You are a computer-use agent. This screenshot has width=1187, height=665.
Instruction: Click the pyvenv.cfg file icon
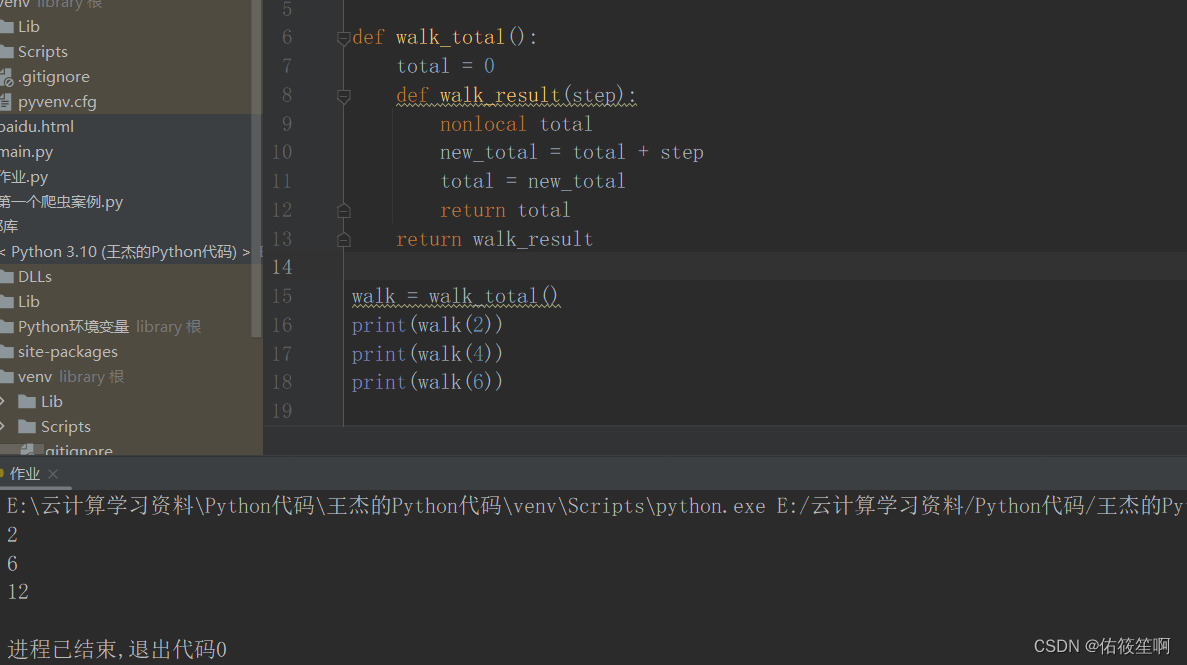[6, 101]
